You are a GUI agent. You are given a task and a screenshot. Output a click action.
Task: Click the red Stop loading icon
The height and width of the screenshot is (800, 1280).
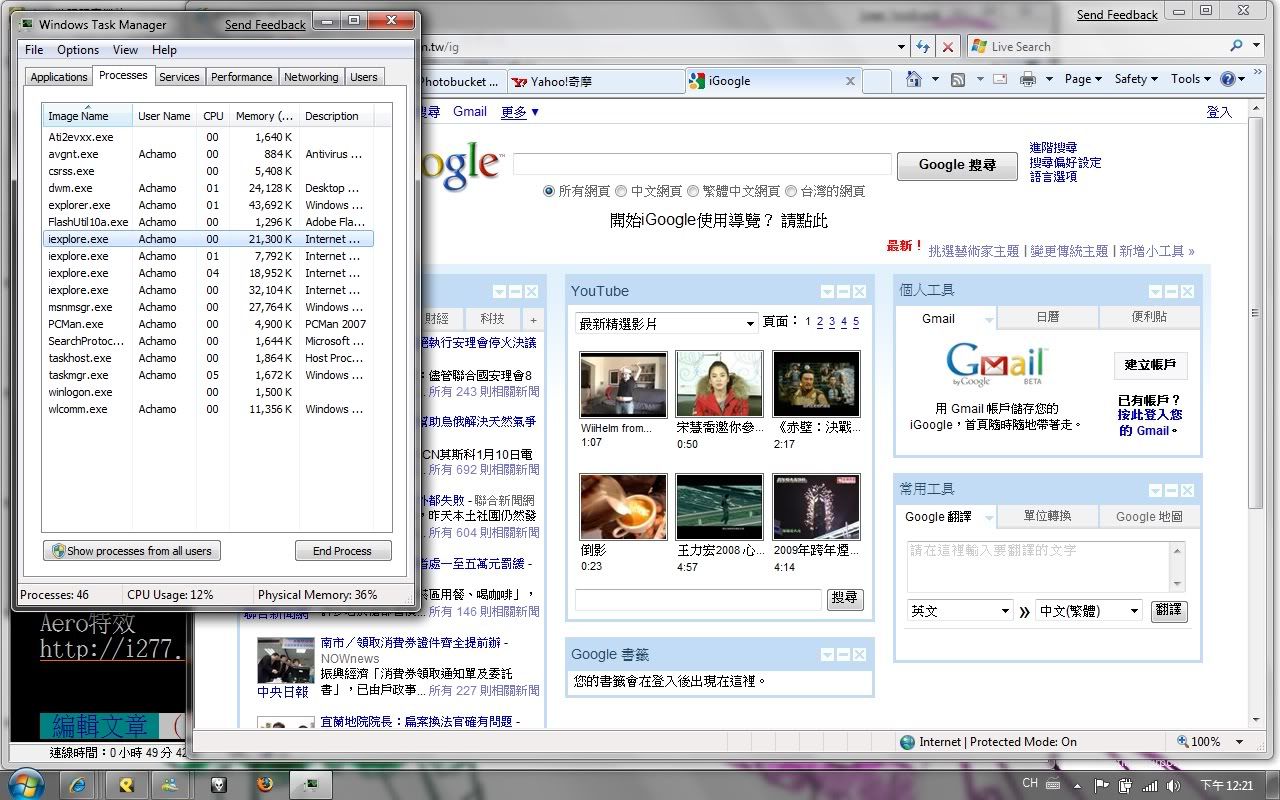click(x=948, y=47)
